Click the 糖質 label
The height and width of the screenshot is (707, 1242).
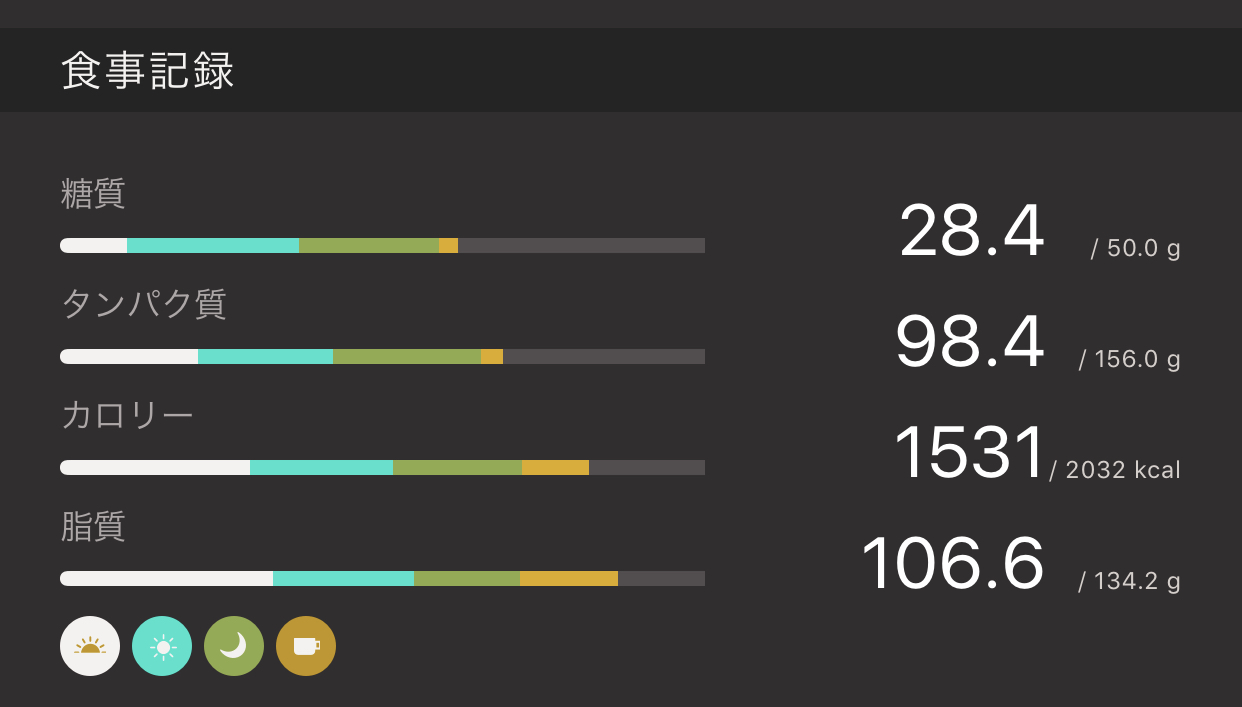click(x=93, y=193)
